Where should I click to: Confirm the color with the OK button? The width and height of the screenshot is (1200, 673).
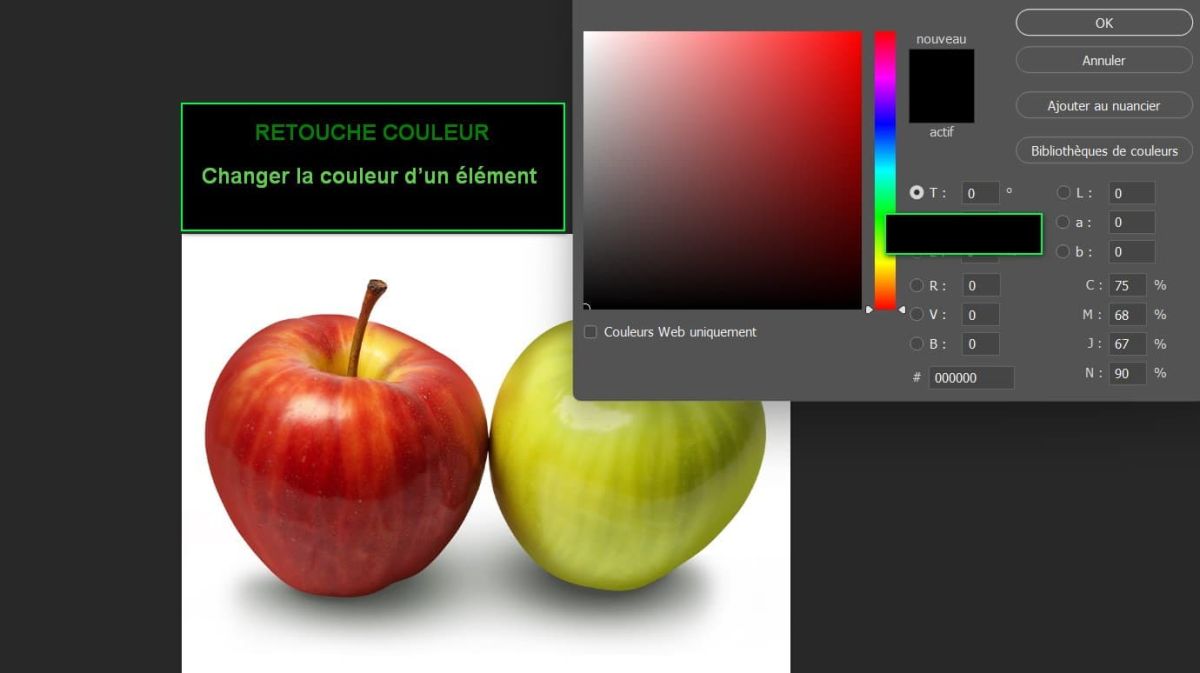1104,22
